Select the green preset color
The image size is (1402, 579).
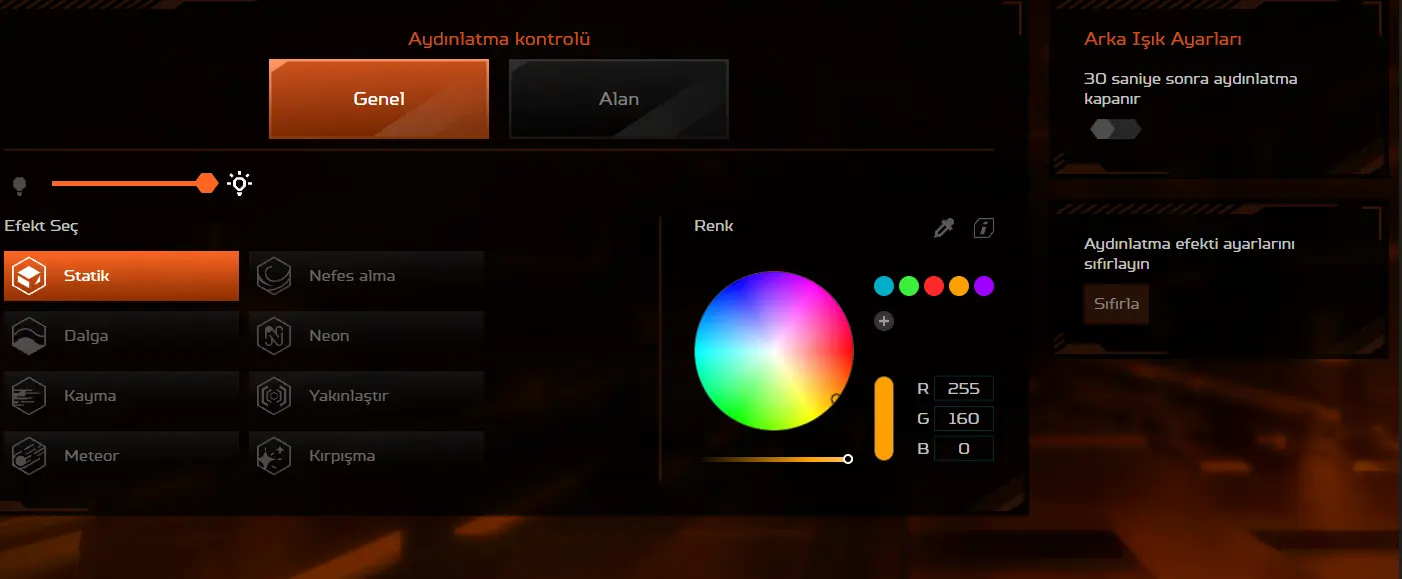click(x=909, y=286)
